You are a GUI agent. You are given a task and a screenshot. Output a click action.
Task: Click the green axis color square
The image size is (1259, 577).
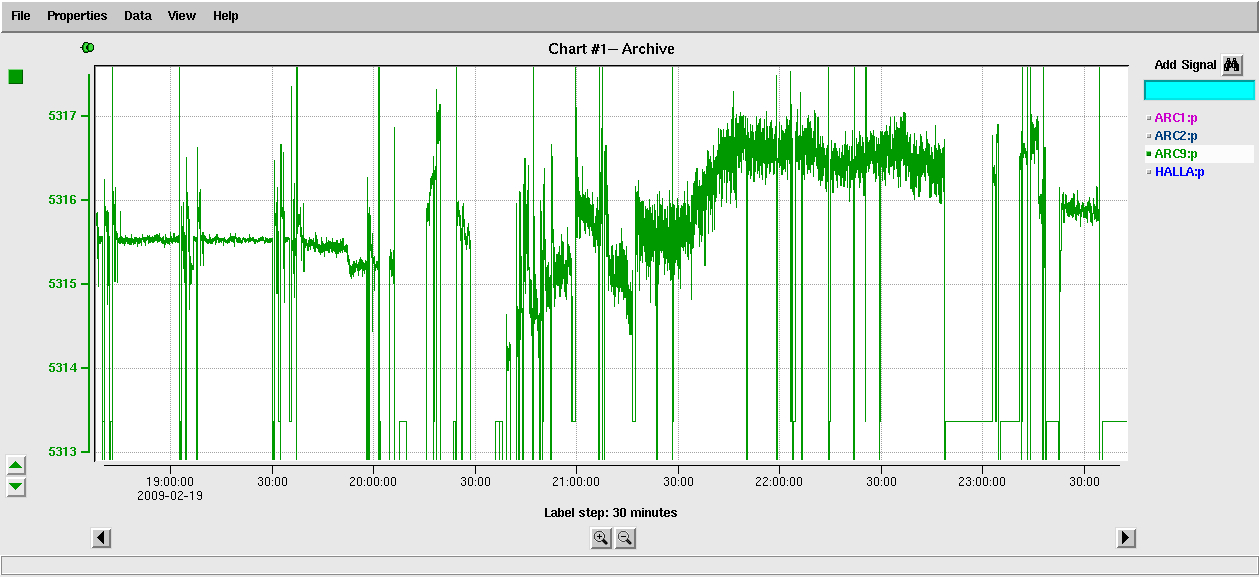point(16,77)
